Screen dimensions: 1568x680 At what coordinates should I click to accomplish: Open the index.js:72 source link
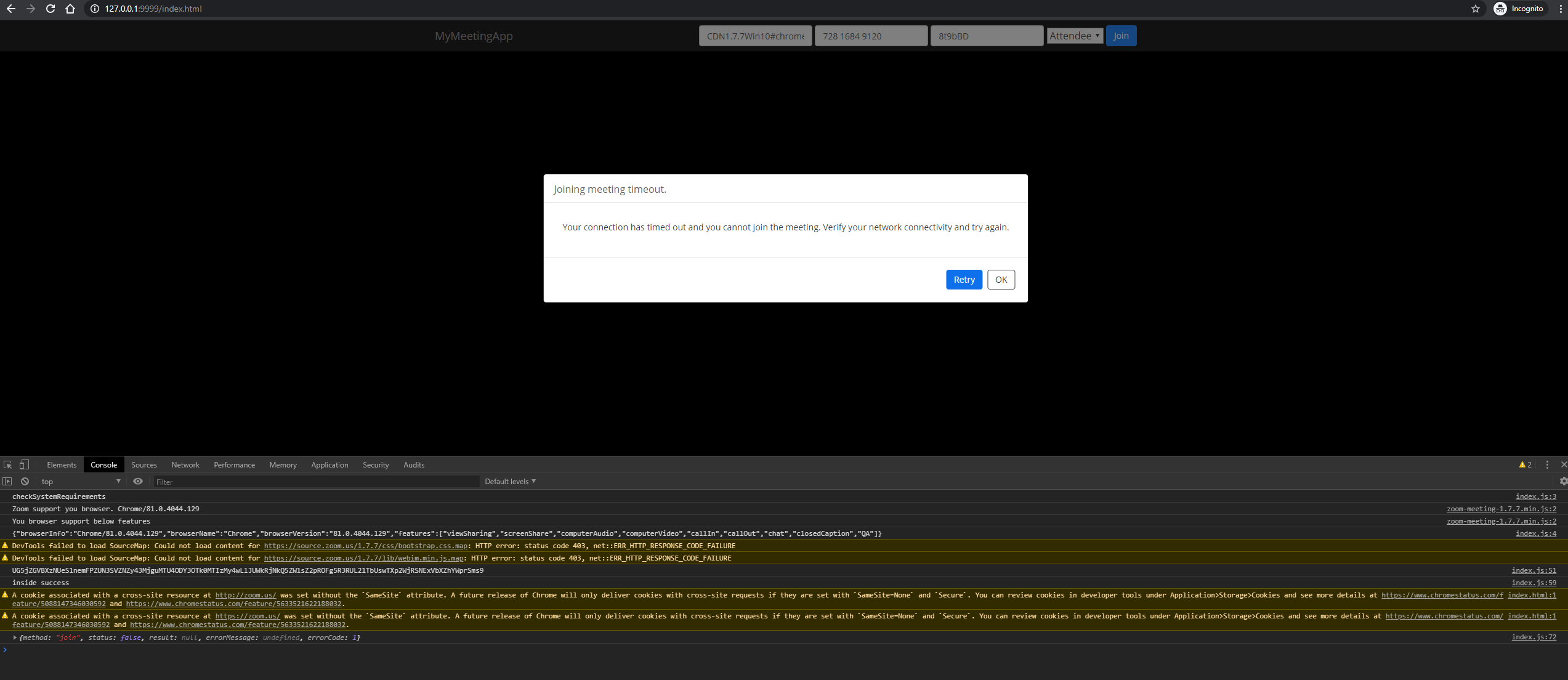1534,637
